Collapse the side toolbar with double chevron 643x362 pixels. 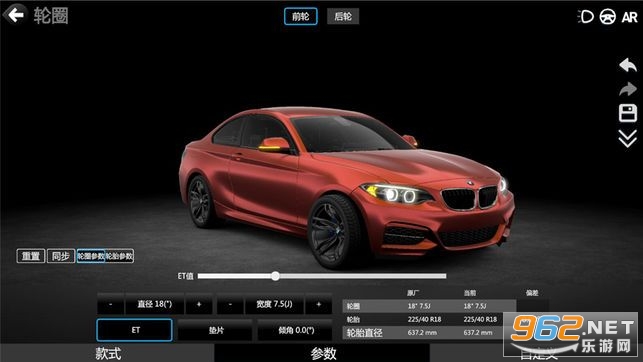pos(627,139)
